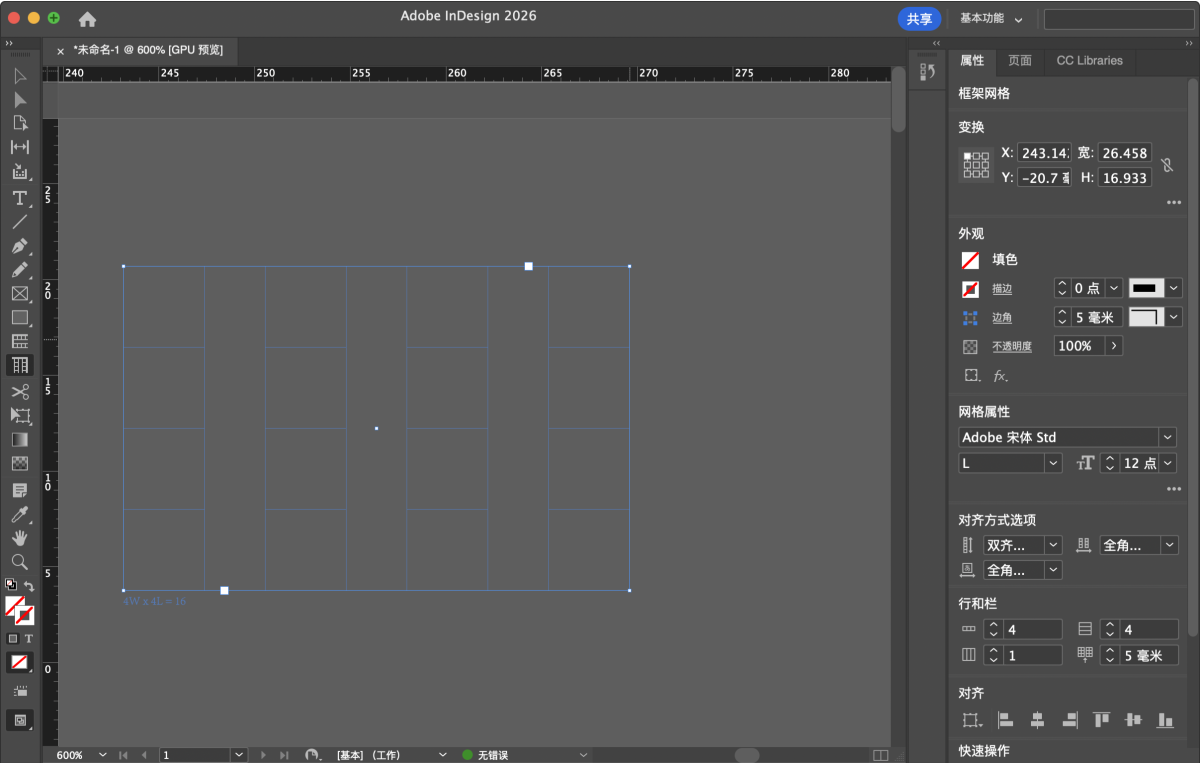This screenshot has height=763, width=1200.
Task: Choose the Zoom magnifier tool
Action: tap(19, 562)
